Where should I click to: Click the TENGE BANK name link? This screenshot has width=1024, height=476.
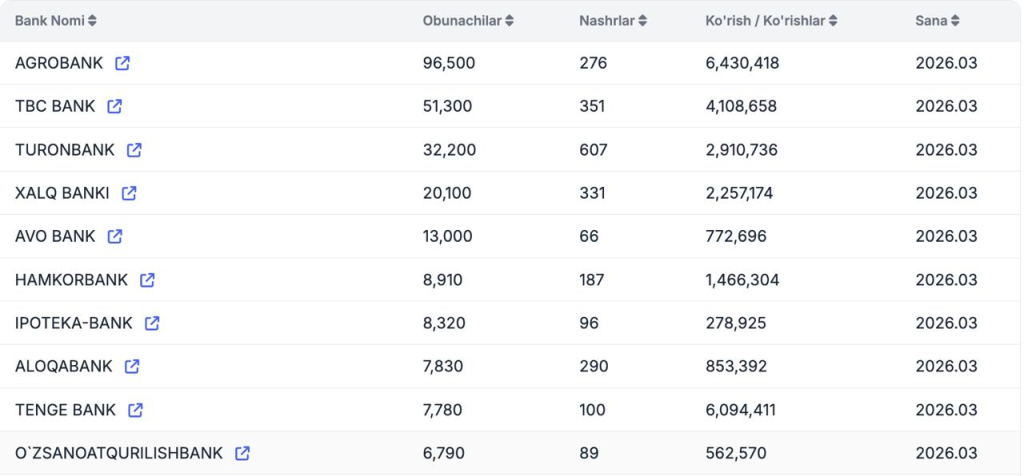[65, 410]
